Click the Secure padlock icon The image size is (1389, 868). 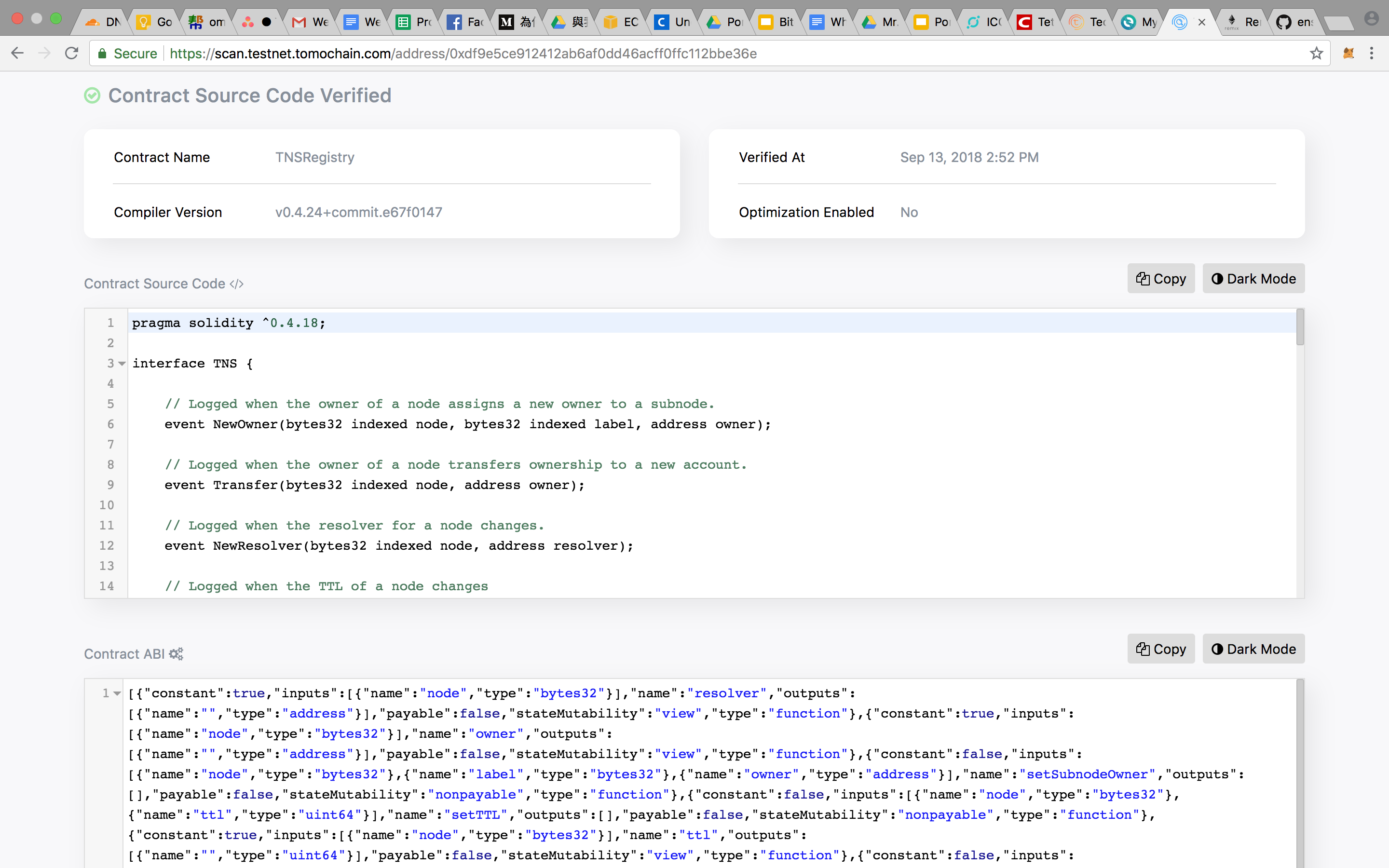pyautogui.click(x=102, y=54)
